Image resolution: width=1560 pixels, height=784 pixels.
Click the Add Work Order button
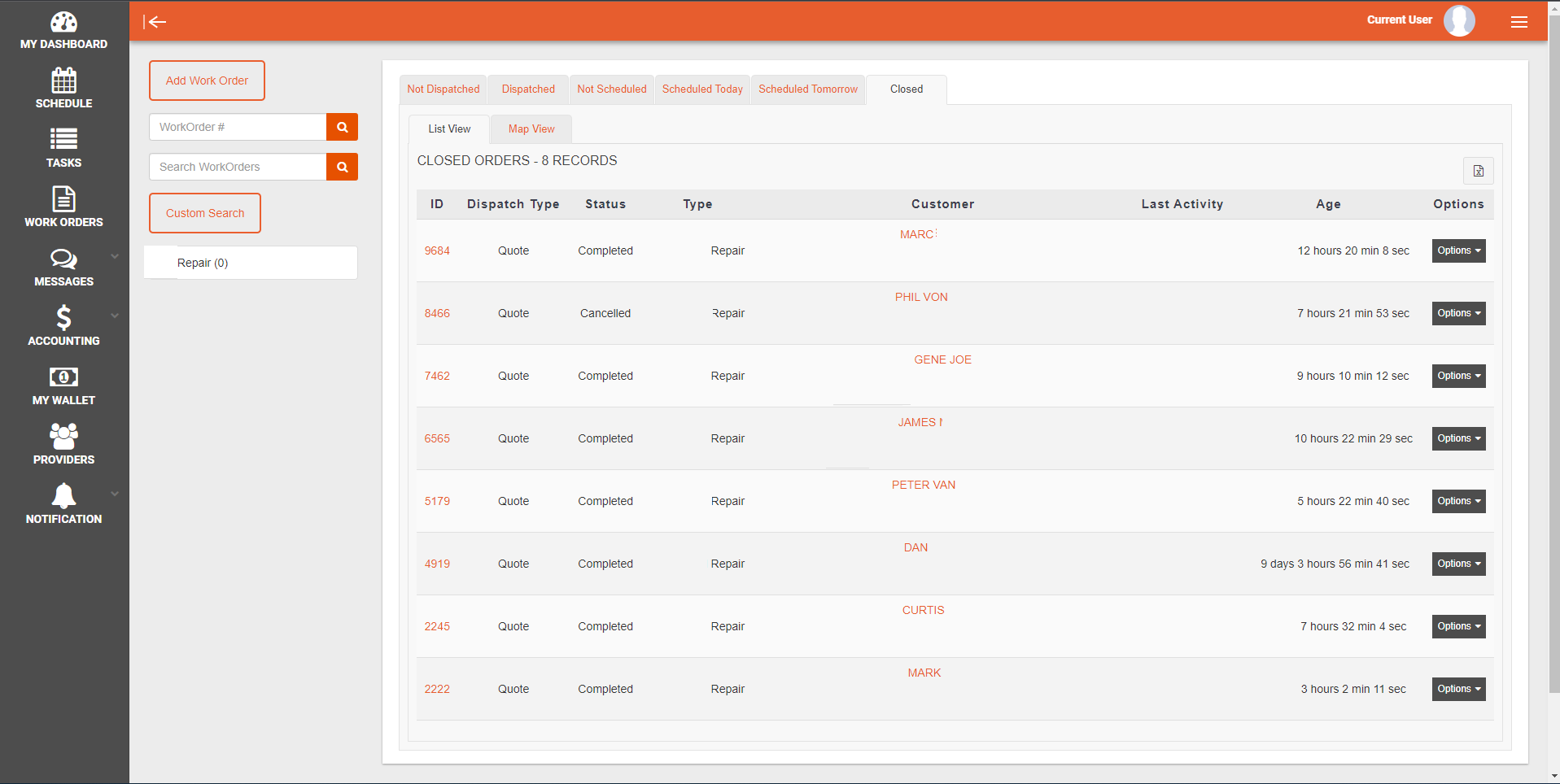click(x=207, y=81)
